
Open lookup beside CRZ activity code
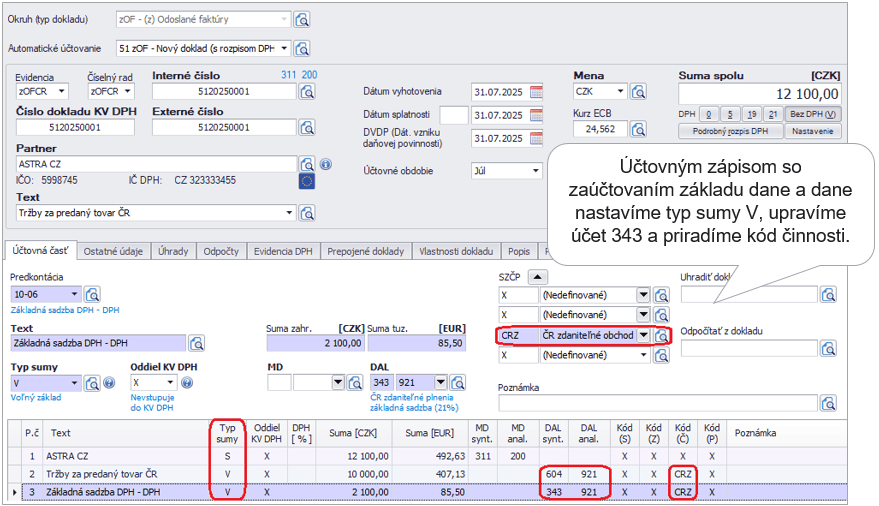coord(661,336)
